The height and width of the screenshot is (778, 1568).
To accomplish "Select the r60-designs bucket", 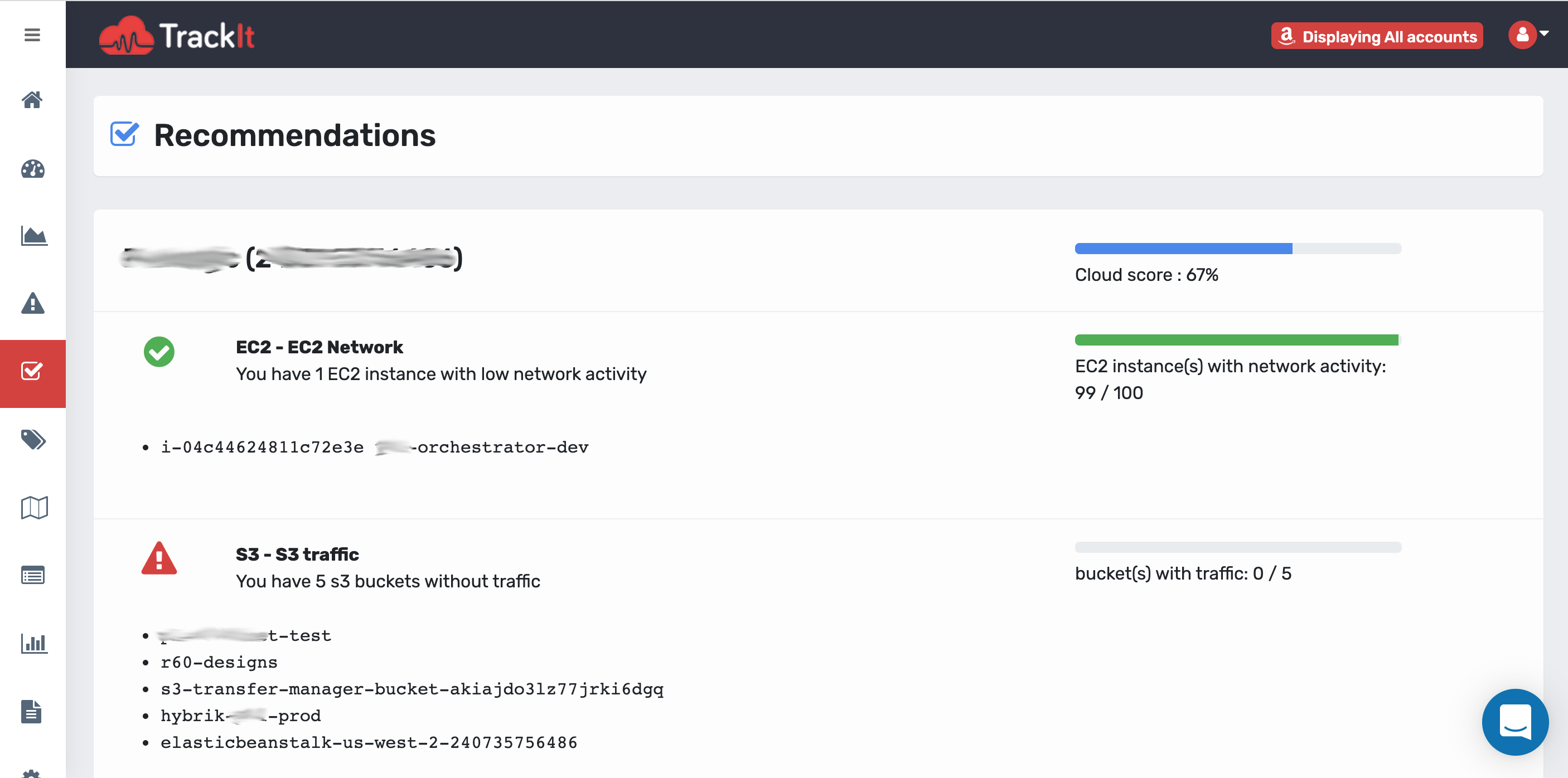I will click(x=219, y=662).
